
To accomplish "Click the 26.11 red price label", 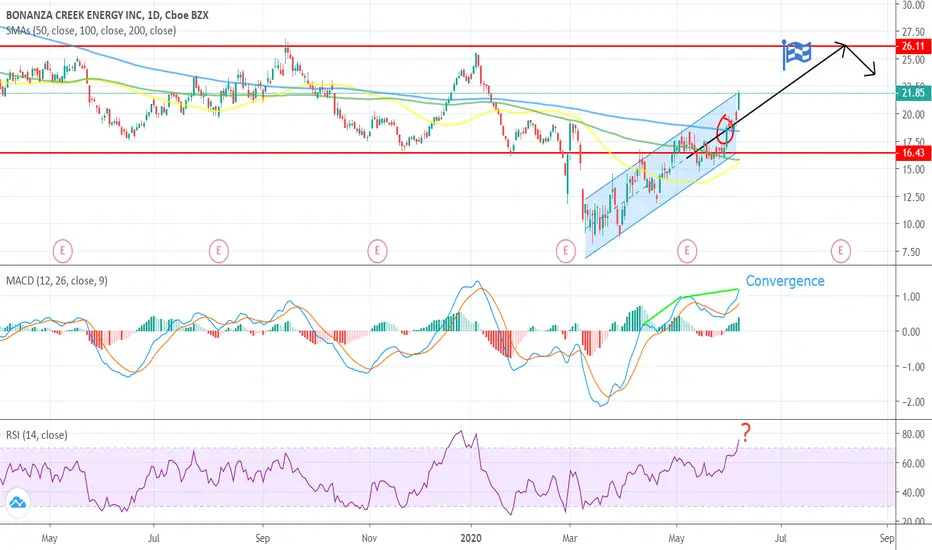I will click(x=913, y=46).
